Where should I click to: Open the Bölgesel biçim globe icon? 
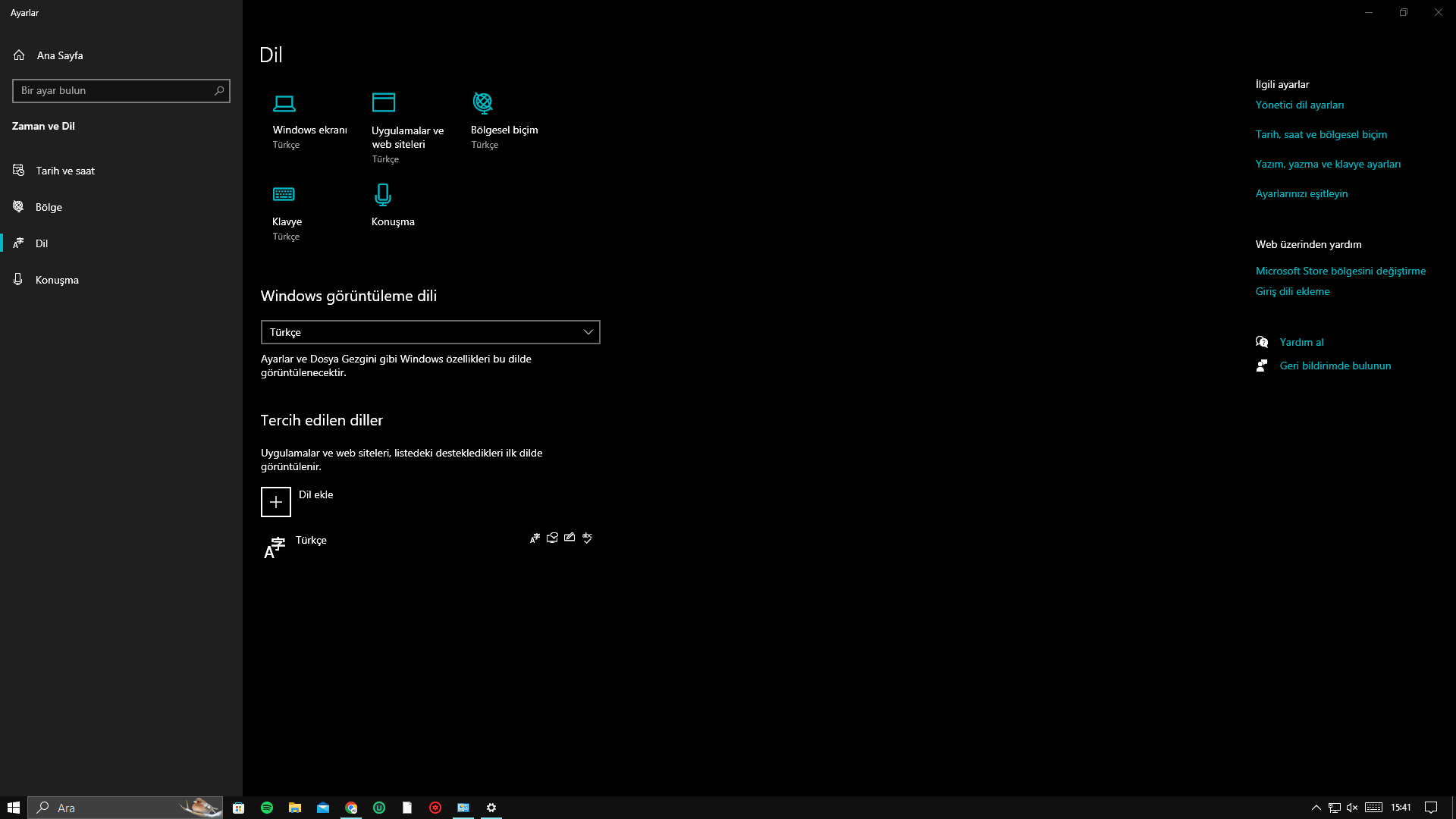click(483, 102)
